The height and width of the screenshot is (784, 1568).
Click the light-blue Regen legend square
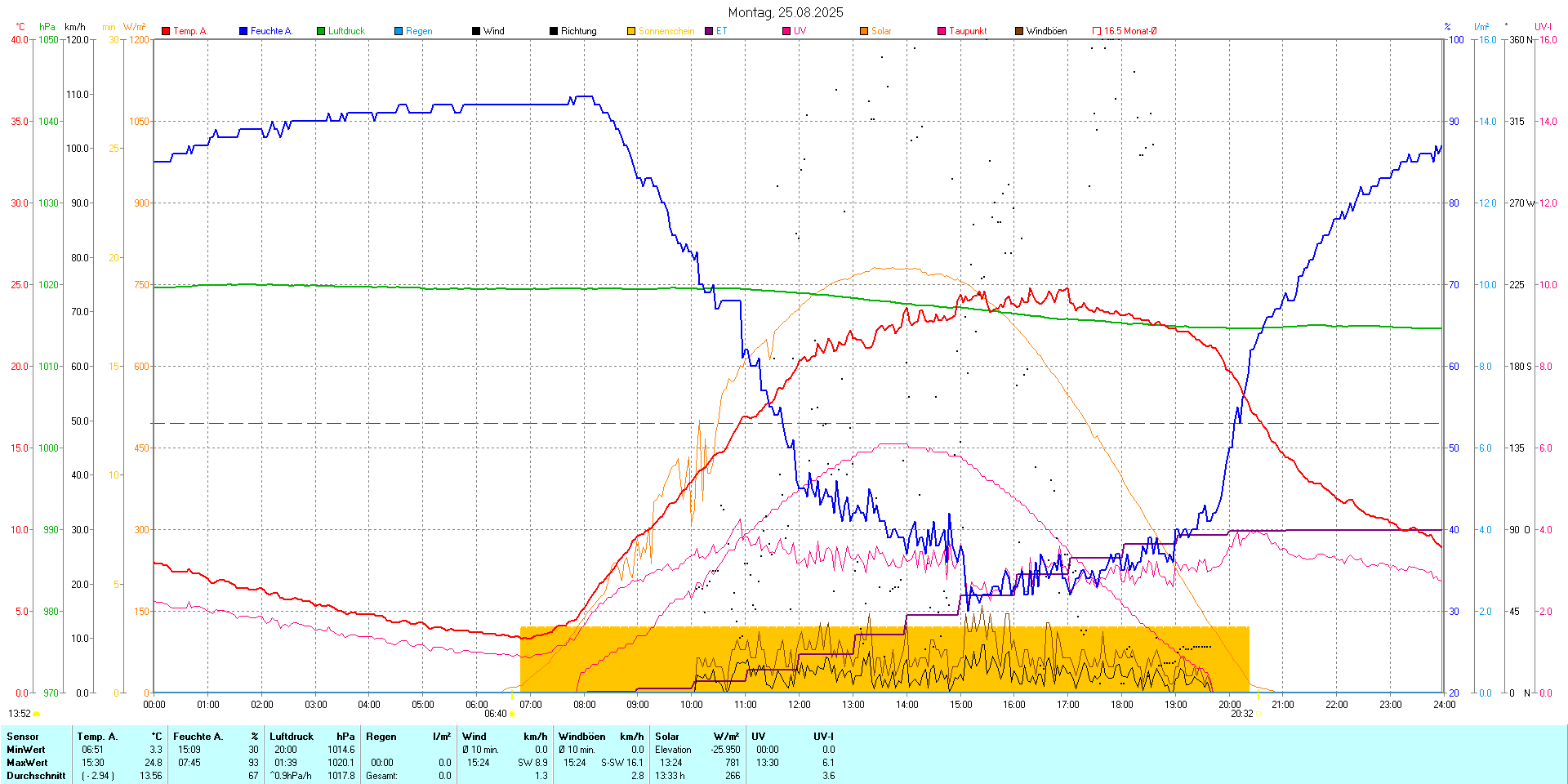(399, 31)
